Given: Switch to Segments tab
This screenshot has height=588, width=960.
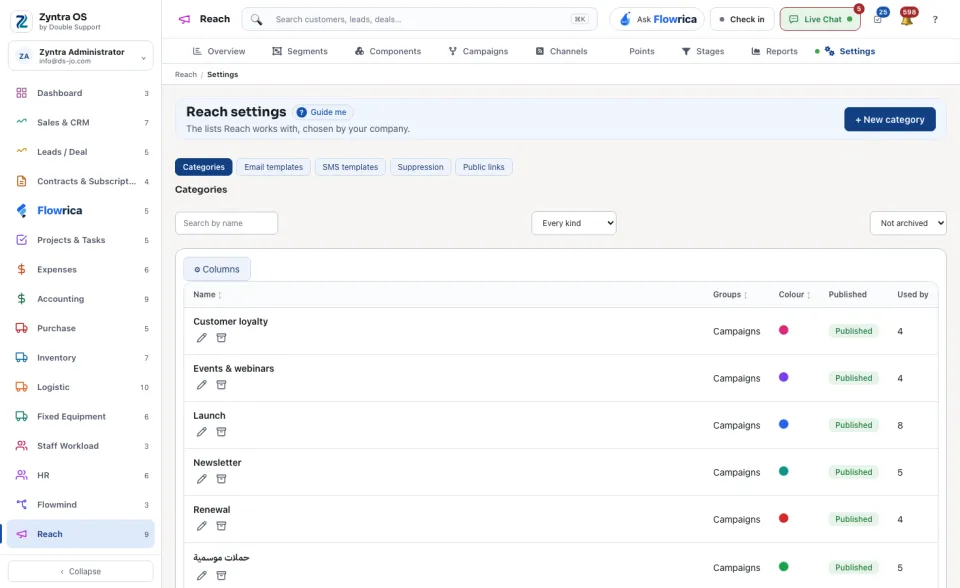Looking at the screenshot, I should (300, 51).
